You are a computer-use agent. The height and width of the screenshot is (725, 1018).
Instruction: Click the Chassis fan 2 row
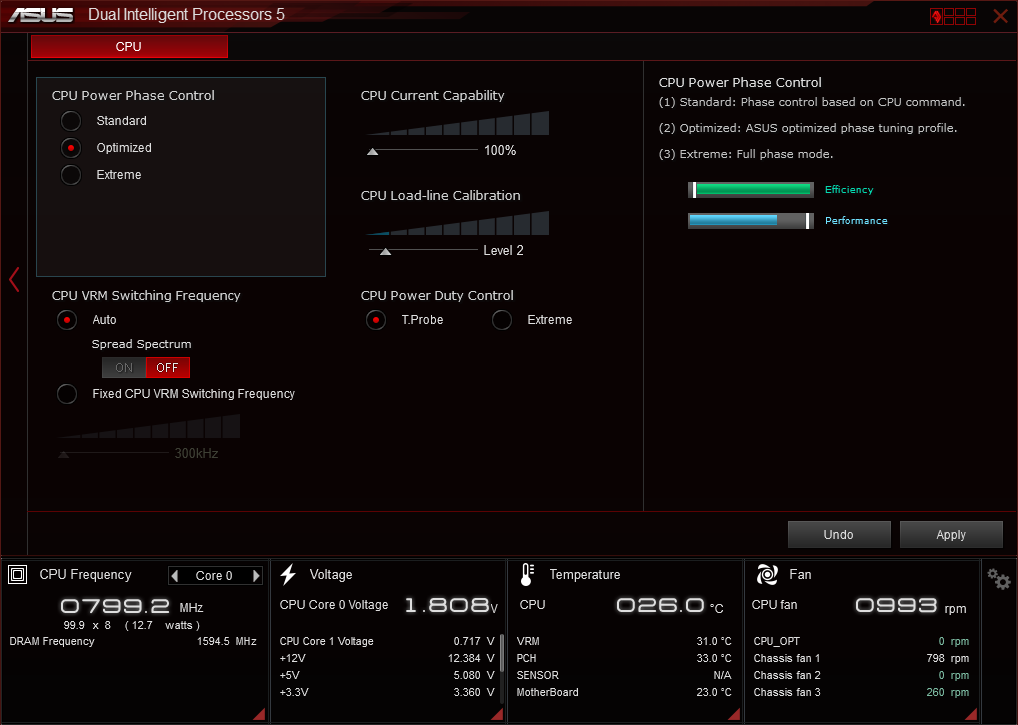pyautogui.click(x=861, y=675)
